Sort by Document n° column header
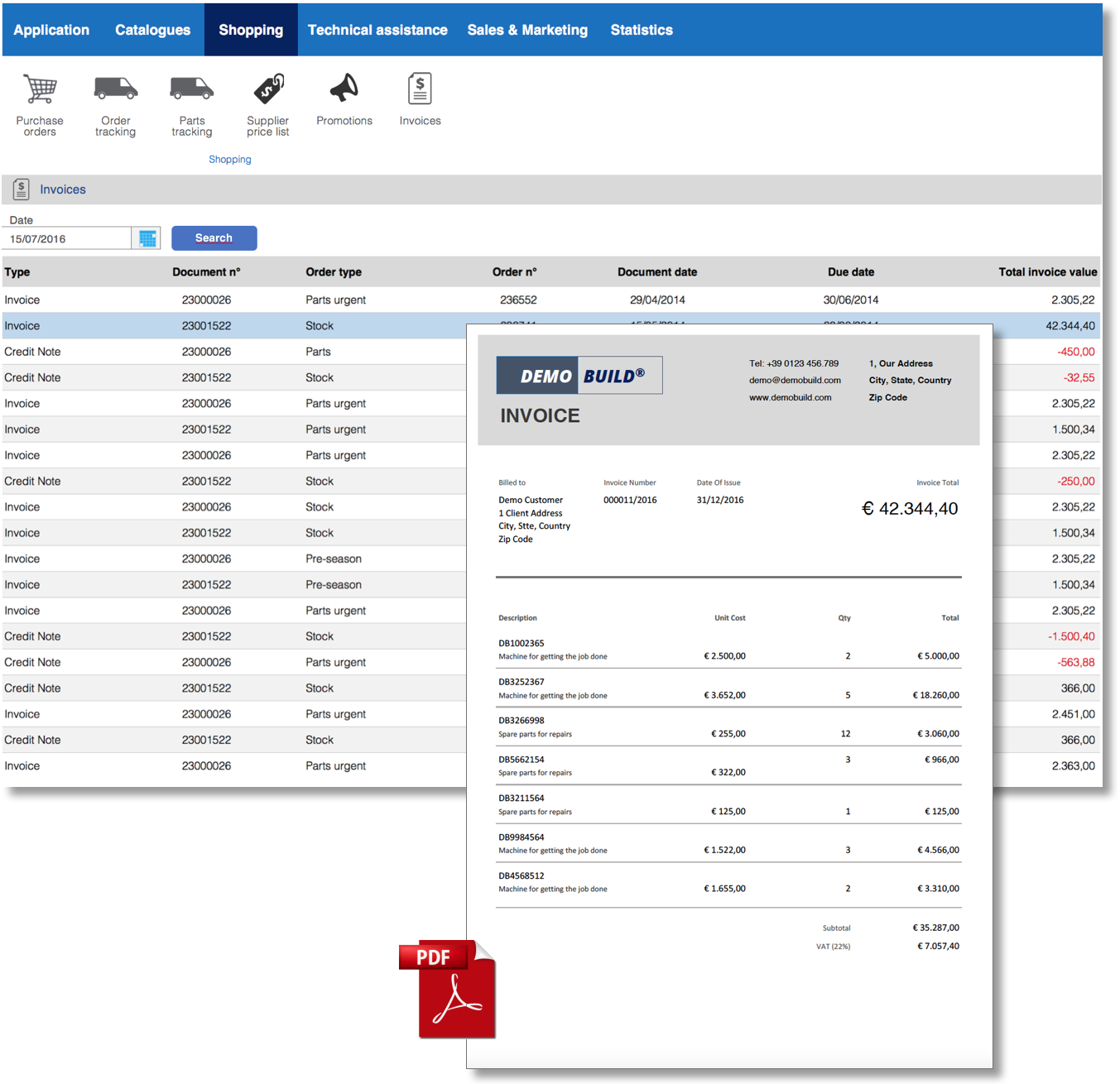Viewport: 1120px width, 1084px height. [206, 272]
